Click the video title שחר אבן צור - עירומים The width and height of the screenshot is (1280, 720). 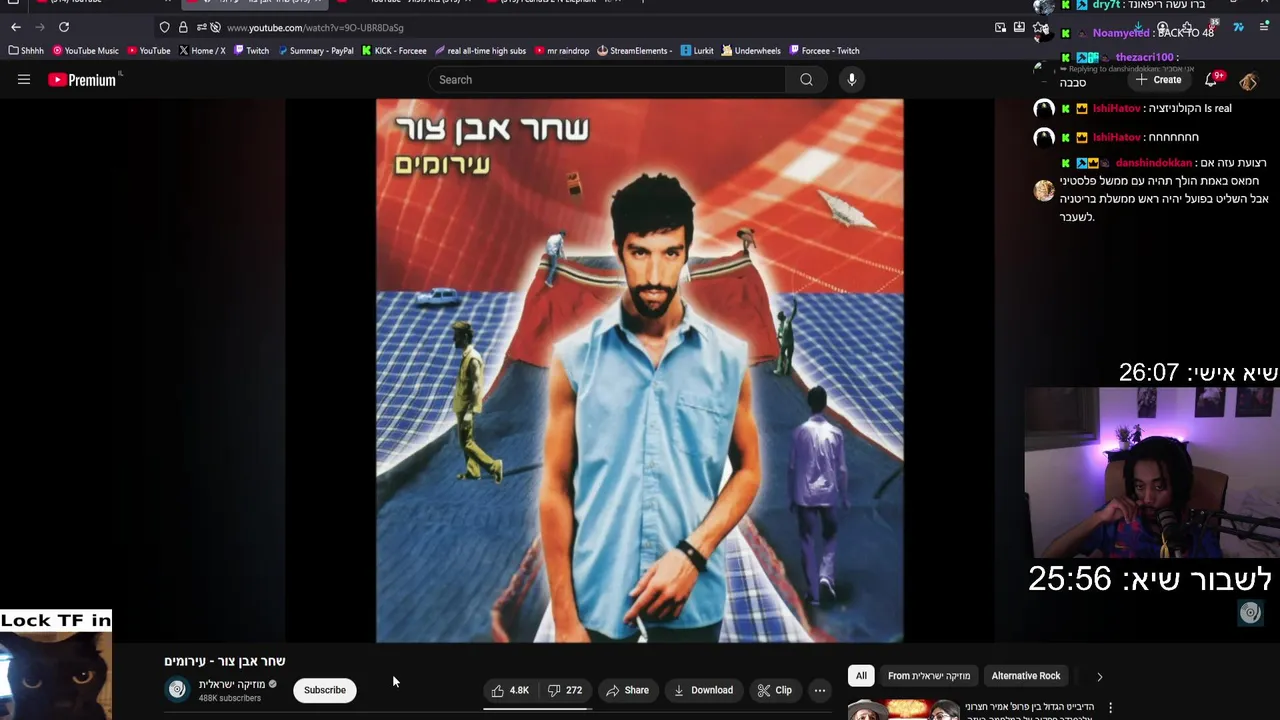[225, 661]
